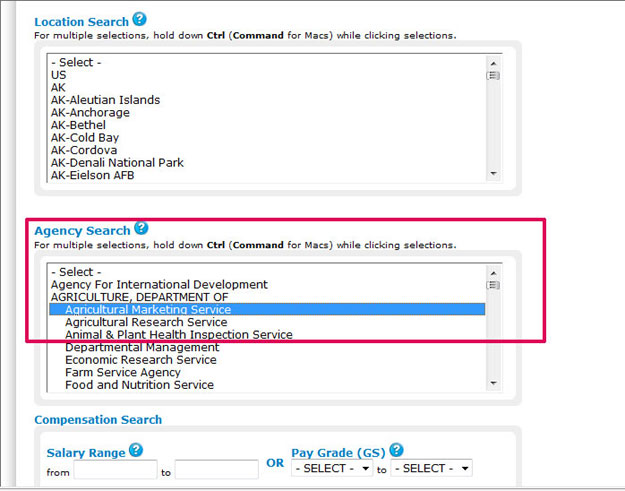Click the location list scroll-down arrow

493,173
